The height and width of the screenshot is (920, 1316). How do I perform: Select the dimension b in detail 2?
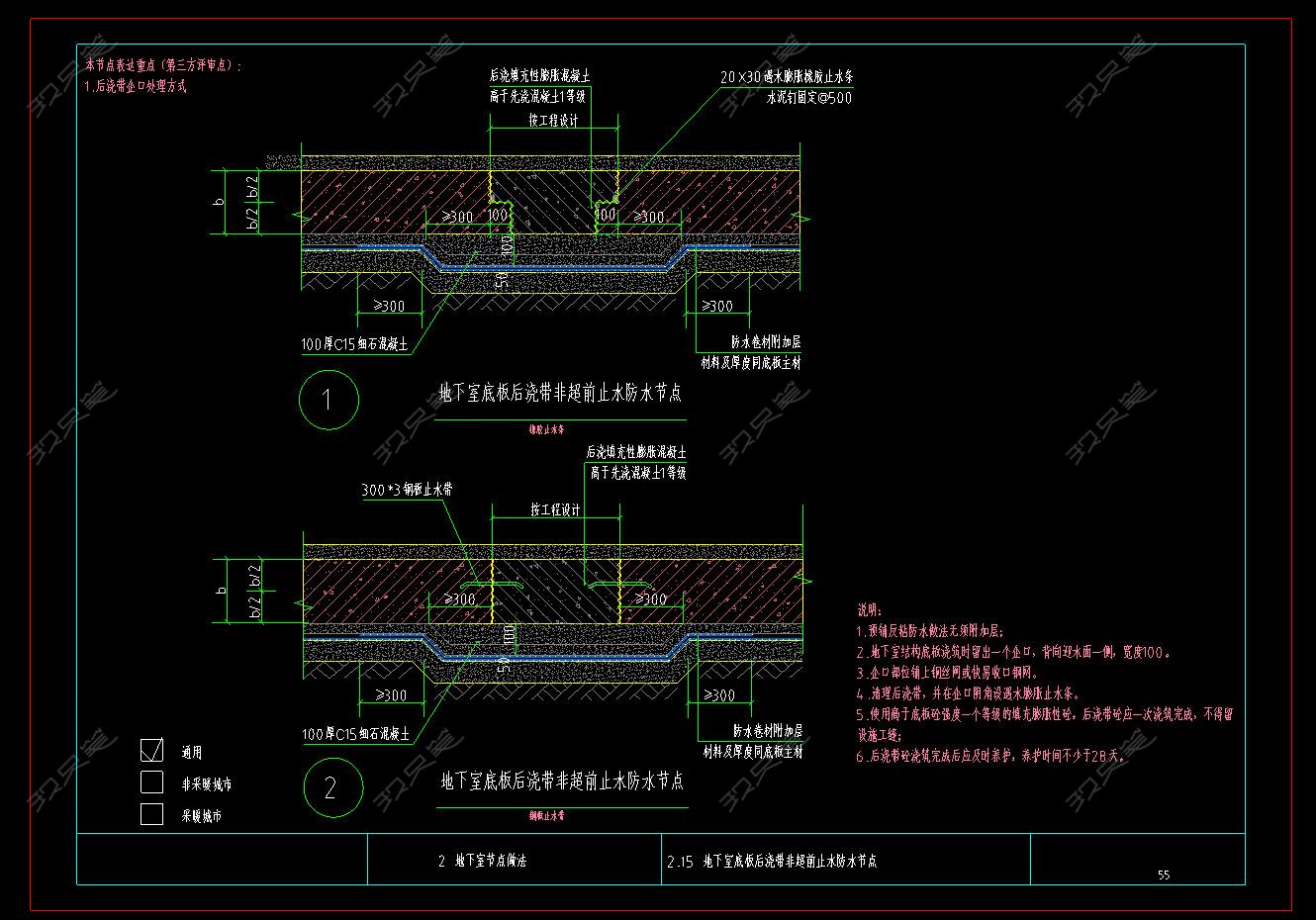(222, 591)
